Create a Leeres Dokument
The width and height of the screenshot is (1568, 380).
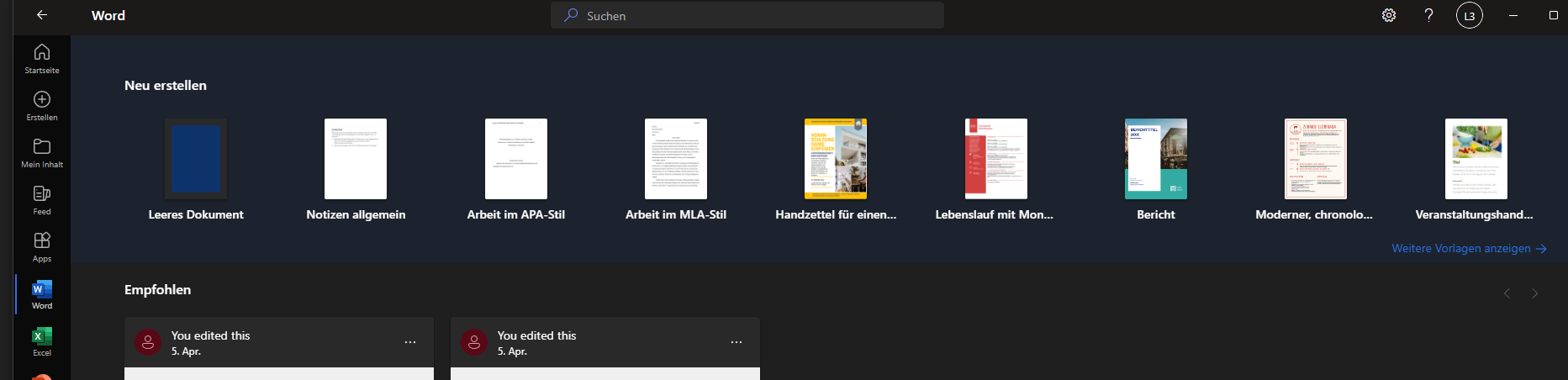tap(196, 170)
